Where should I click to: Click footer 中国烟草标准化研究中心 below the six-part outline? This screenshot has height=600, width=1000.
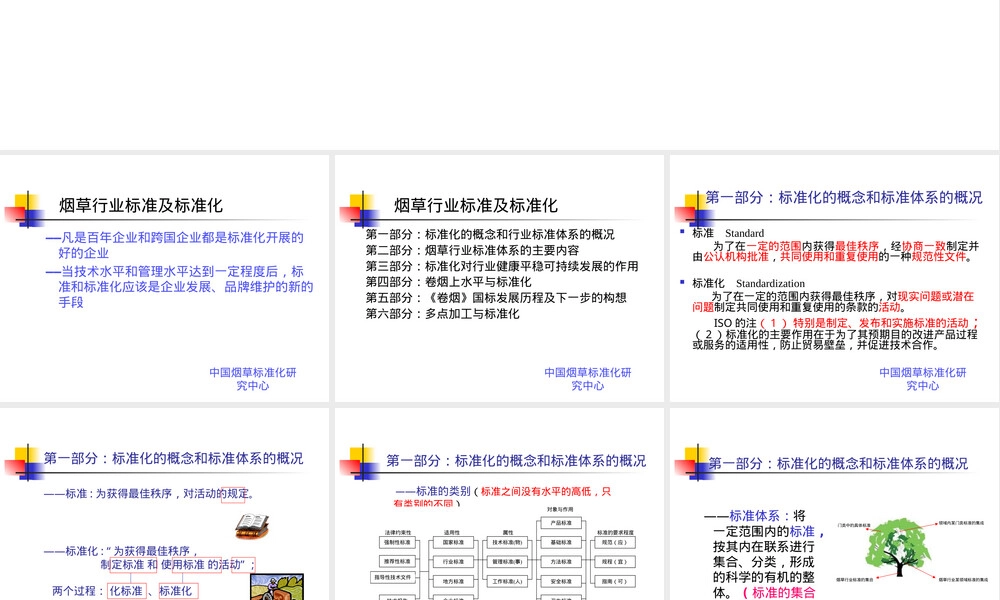coord(587,379)
